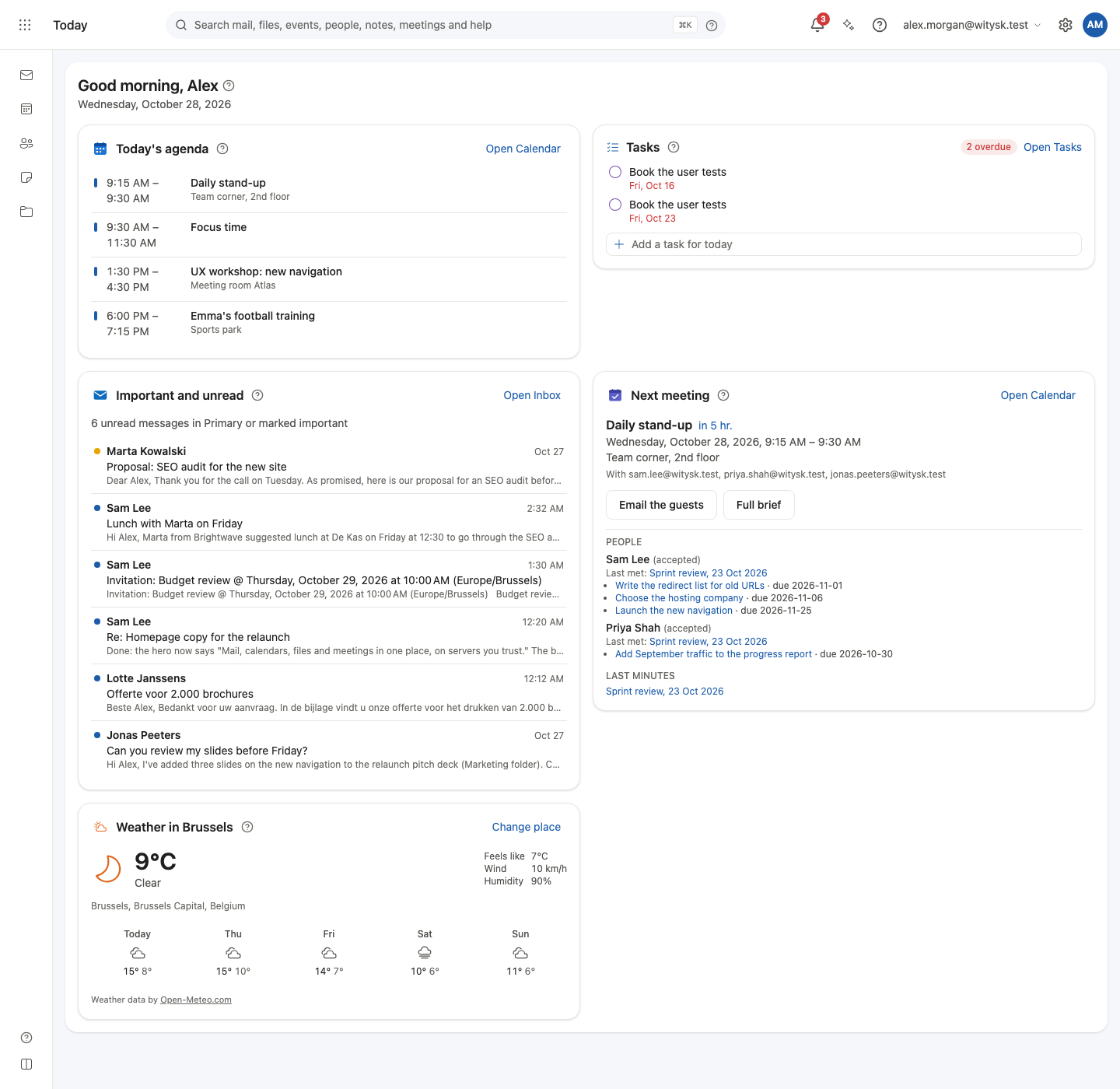Open Write the redirect list for old URLs
Image resolution: width=1120 pixels, height=1089 pixels.
690,586
